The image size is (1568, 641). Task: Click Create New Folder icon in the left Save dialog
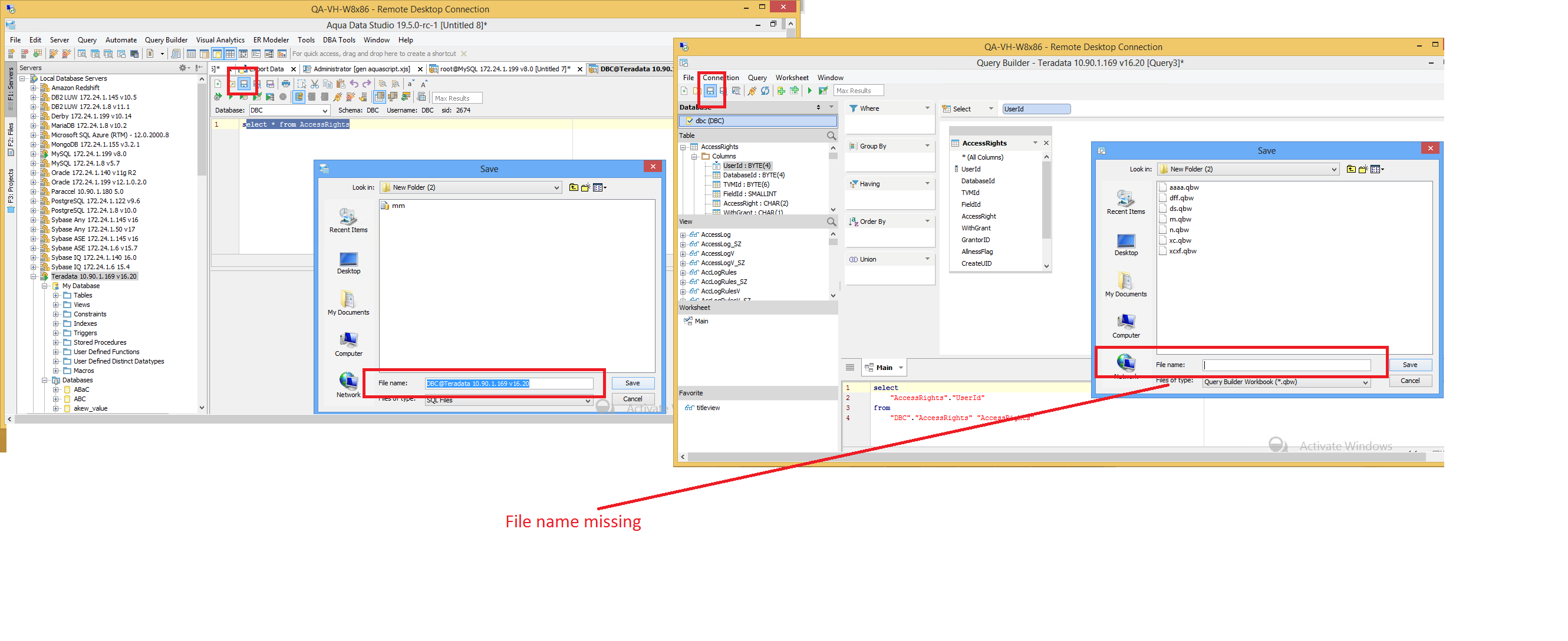pyautogui.click(x=585, y=187)
